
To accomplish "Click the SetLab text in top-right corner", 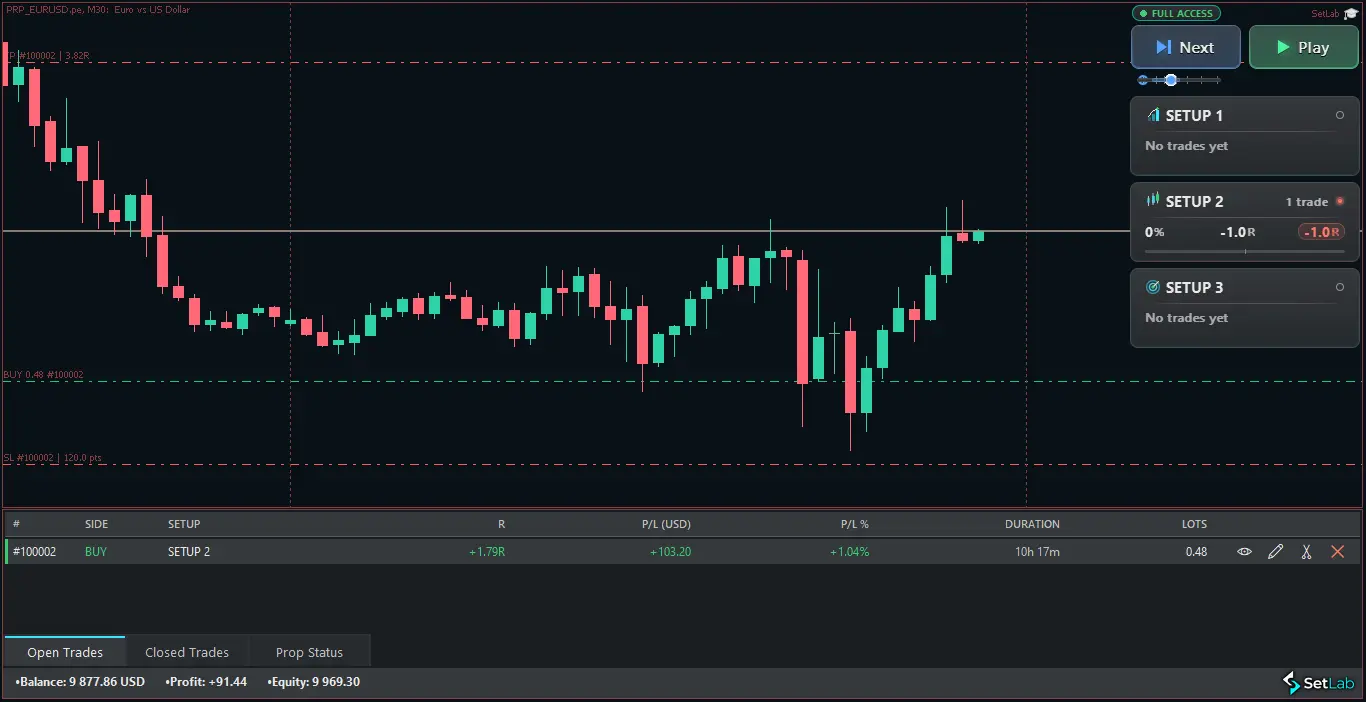I will click(x=1325, y=14).
